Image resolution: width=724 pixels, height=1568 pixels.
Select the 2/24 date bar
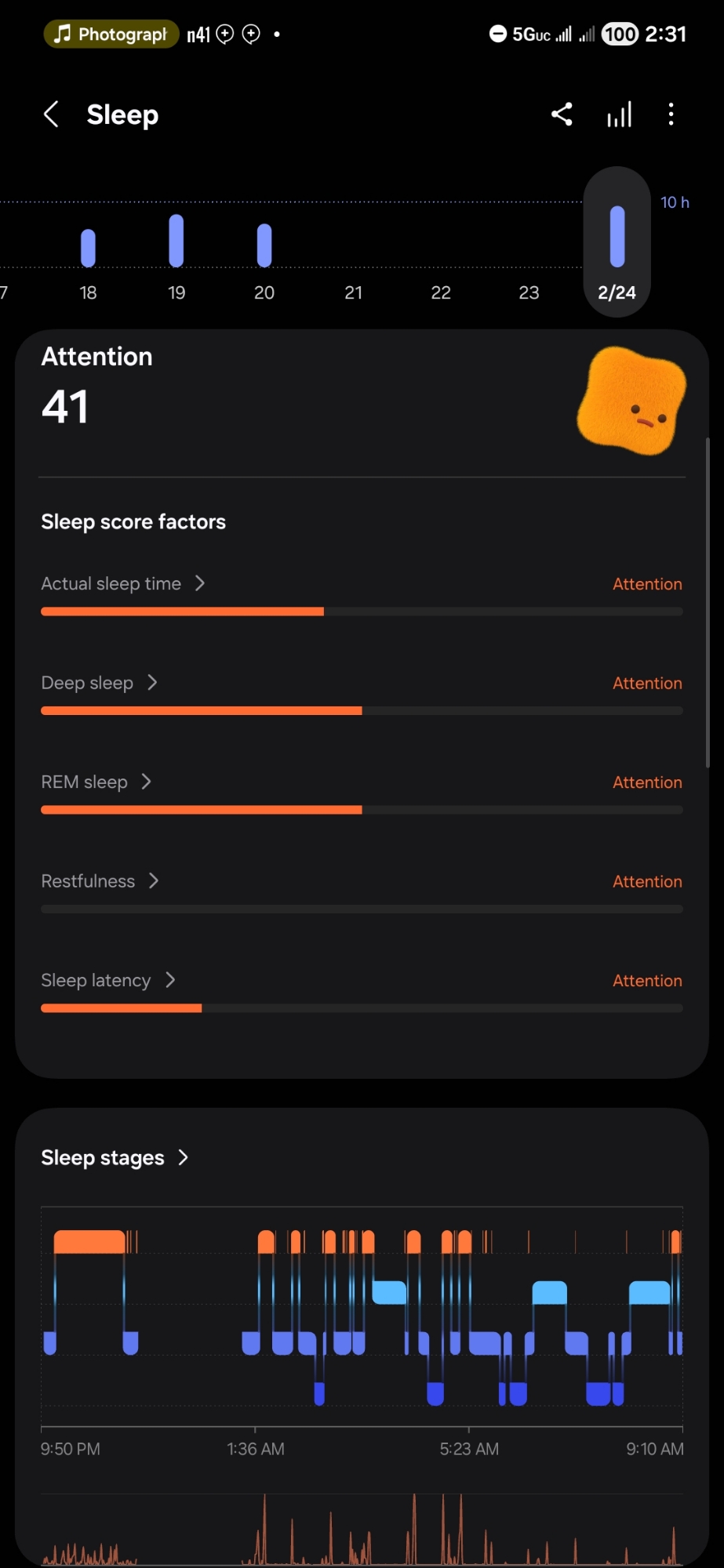[x=617, y=241]
